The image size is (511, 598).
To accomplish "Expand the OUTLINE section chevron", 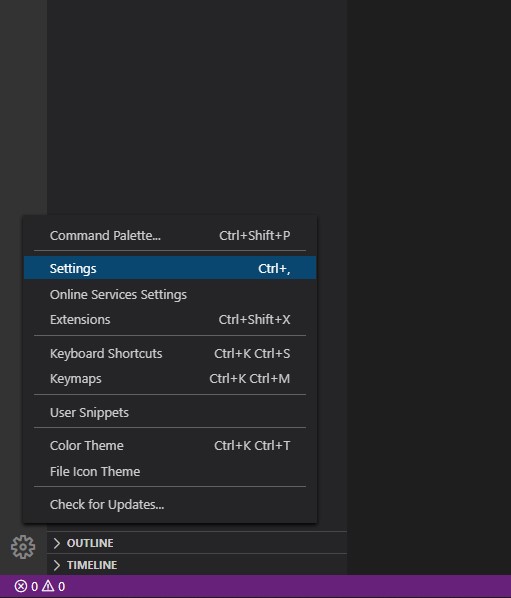I will click(57, 543).
